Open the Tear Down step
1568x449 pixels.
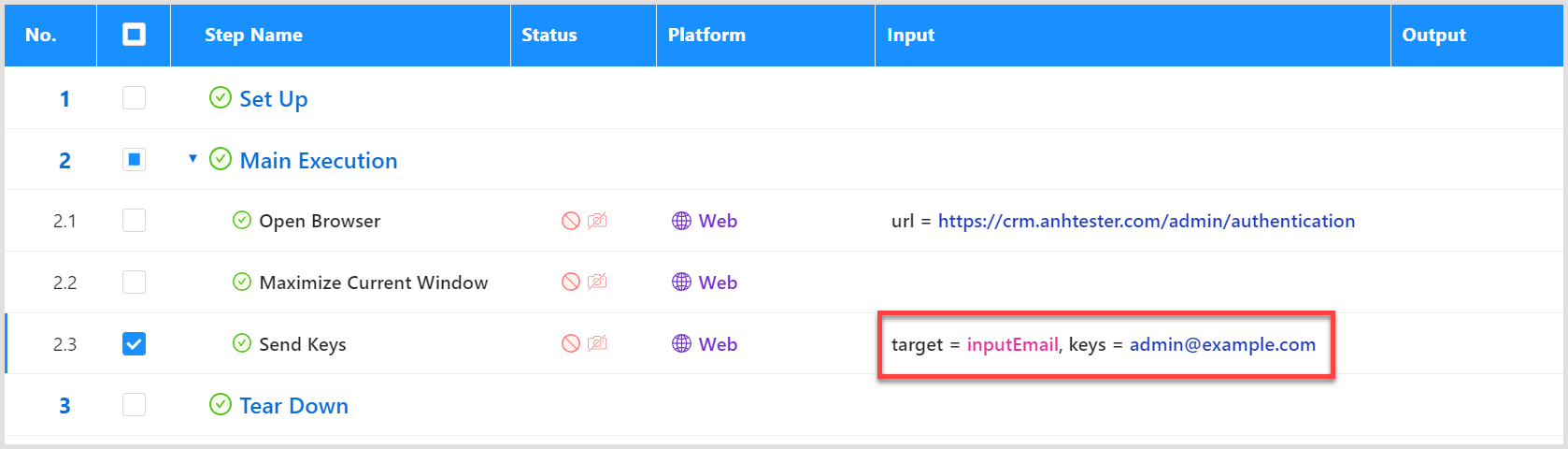click(294, 406)
